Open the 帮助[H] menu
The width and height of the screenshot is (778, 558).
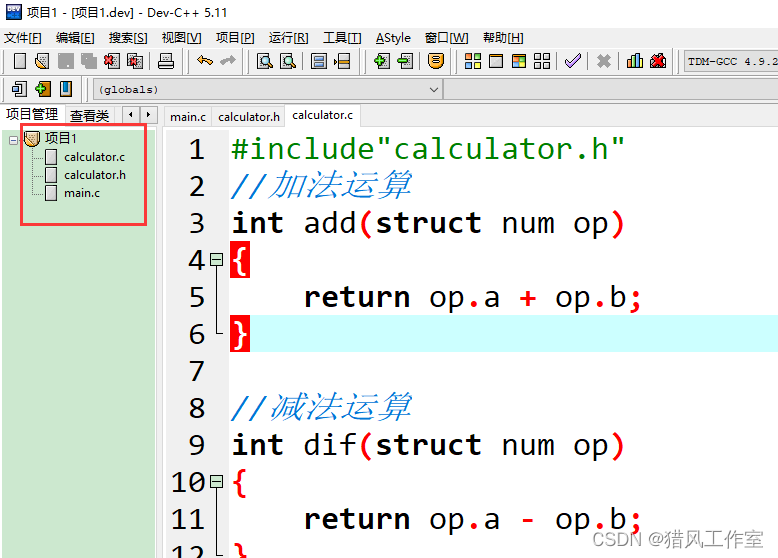(x=503, y=38)
